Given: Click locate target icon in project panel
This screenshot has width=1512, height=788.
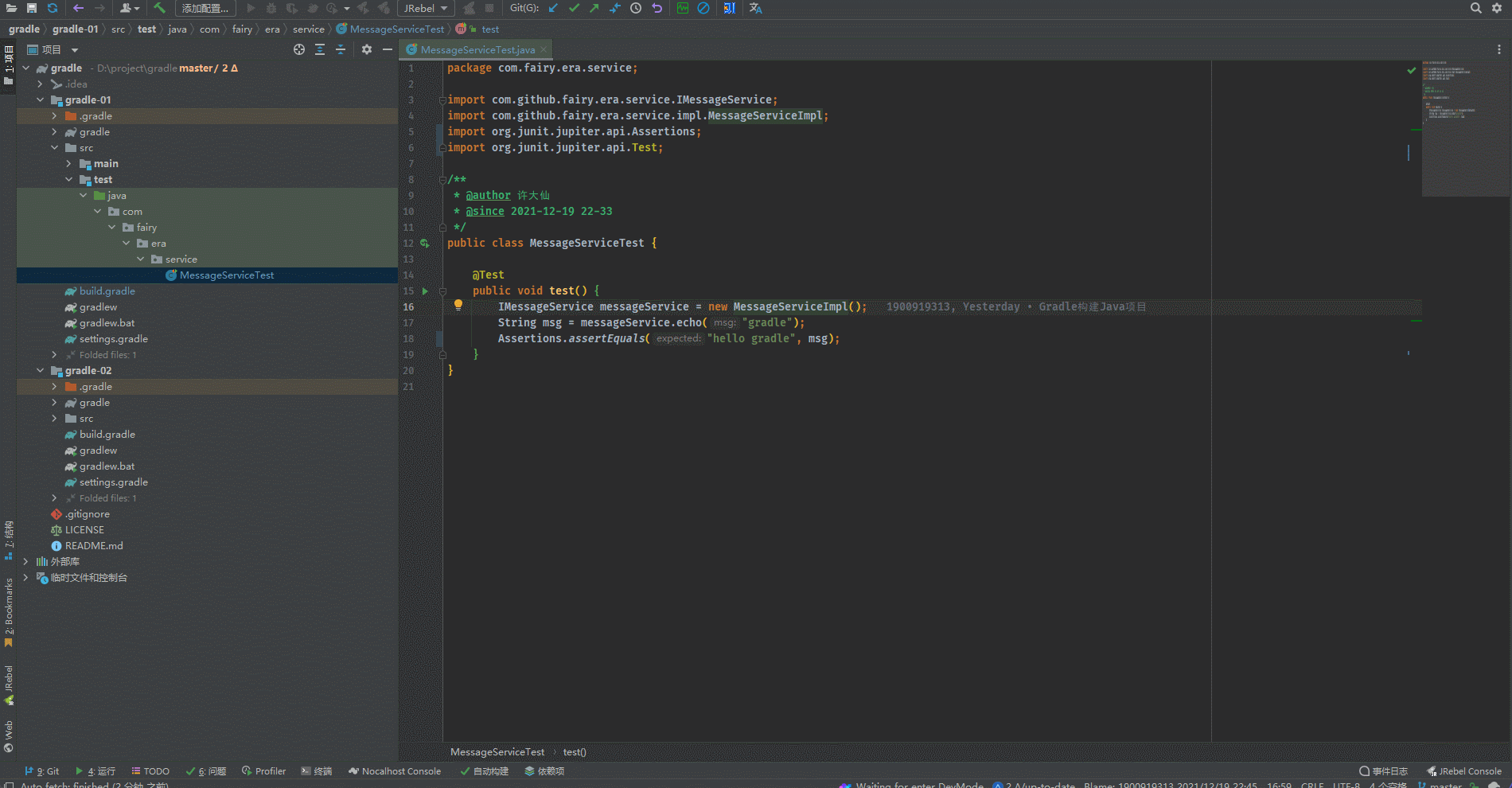Looking at the screenshot, I should click(299, 49).
